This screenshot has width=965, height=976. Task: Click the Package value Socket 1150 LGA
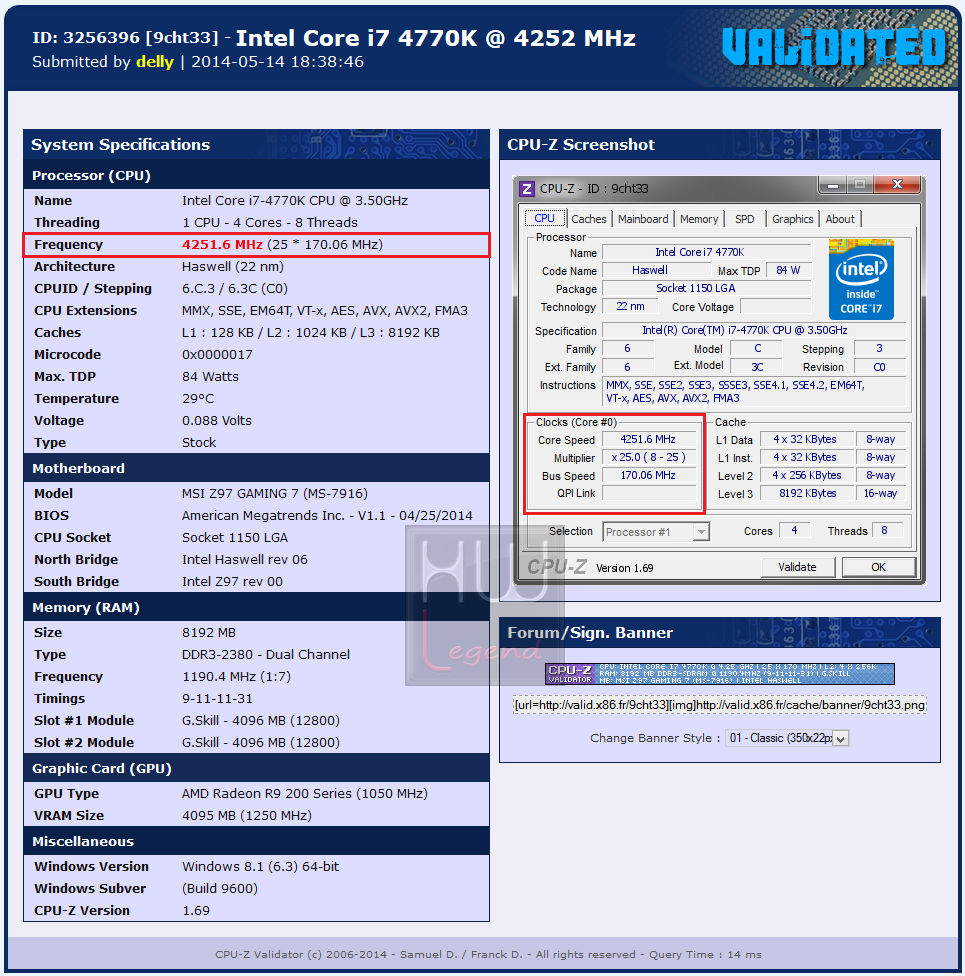[x=707, y=288]
